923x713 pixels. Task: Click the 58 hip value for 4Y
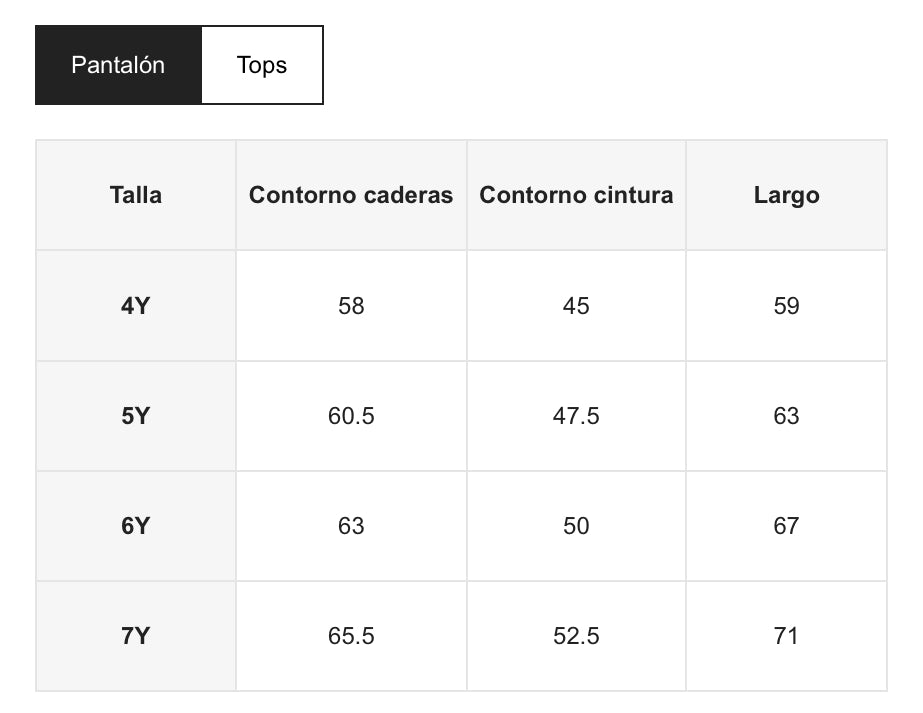click(351, 306)
